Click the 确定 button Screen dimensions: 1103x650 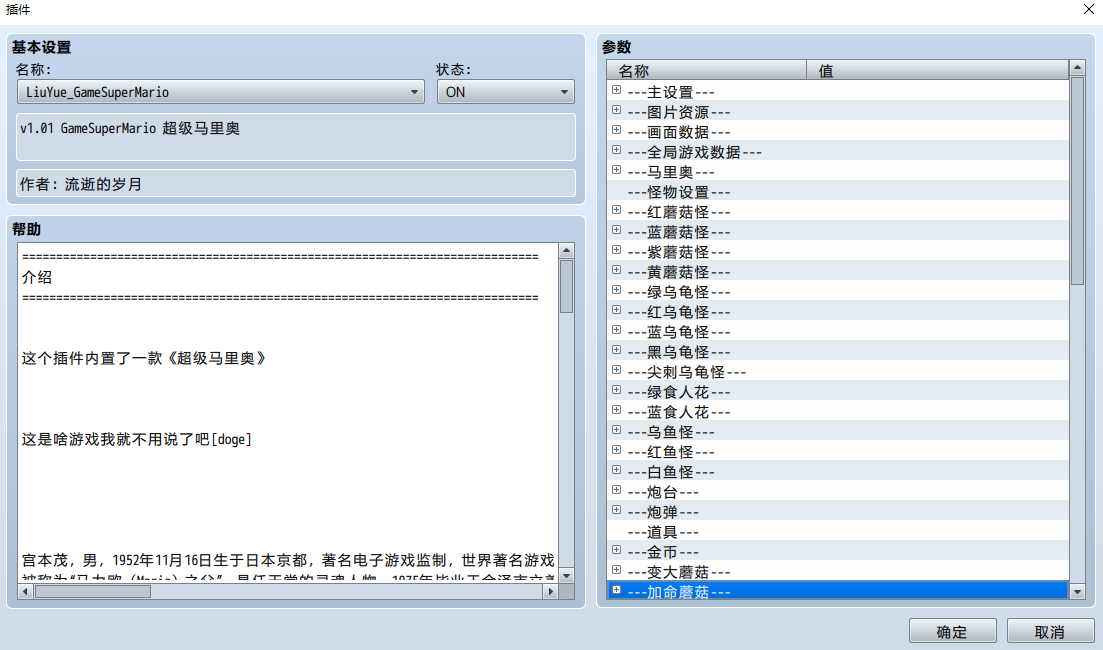952,632
